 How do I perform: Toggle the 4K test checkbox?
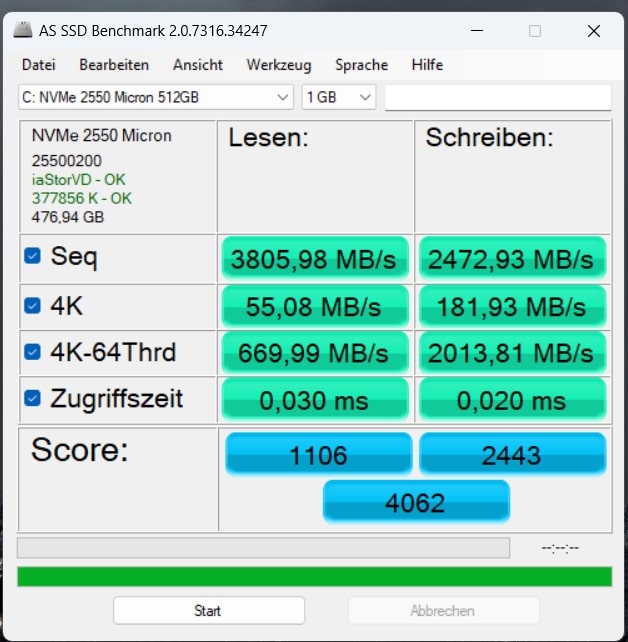click(32, 306)
